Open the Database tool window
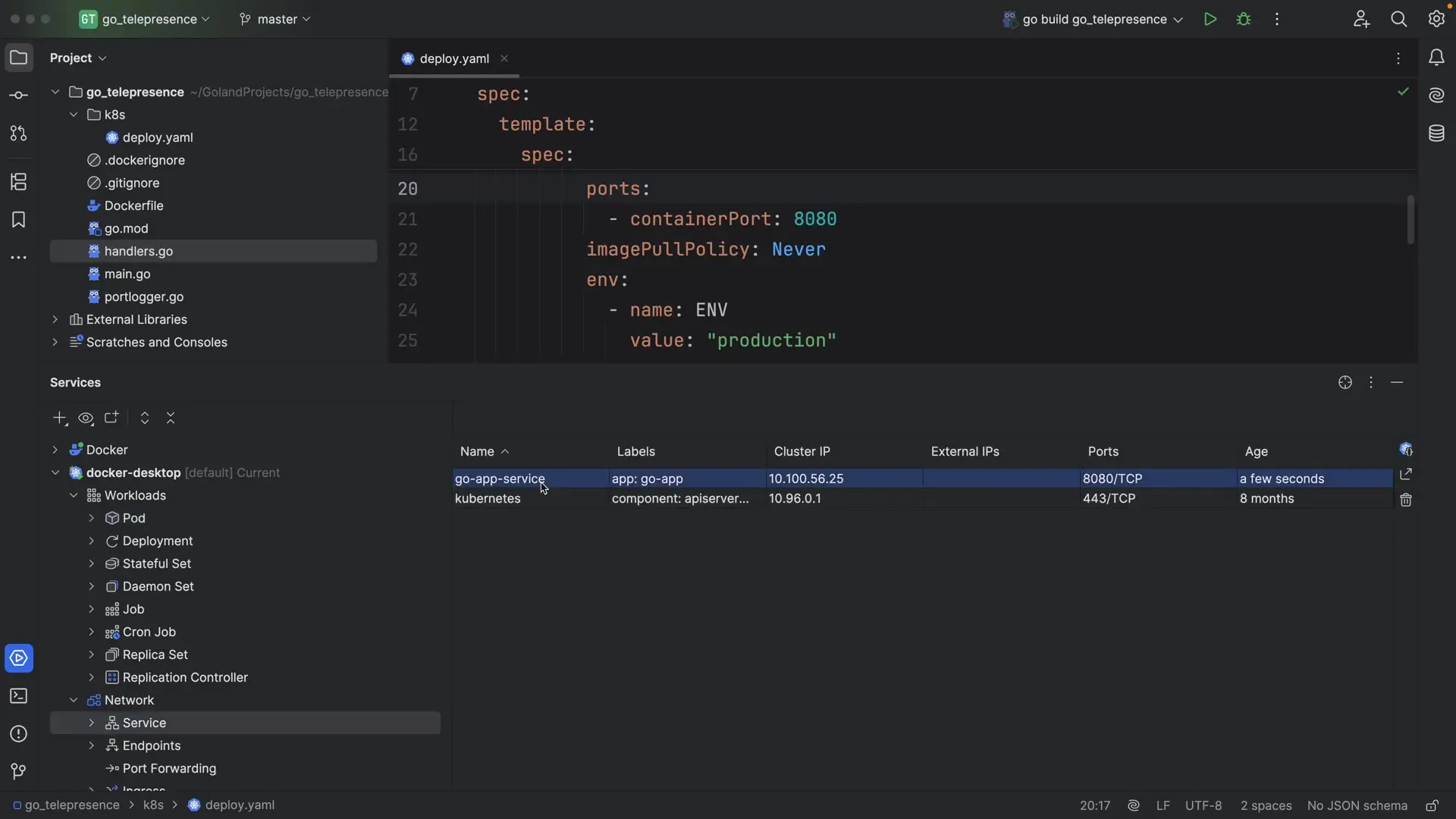 1437,133
